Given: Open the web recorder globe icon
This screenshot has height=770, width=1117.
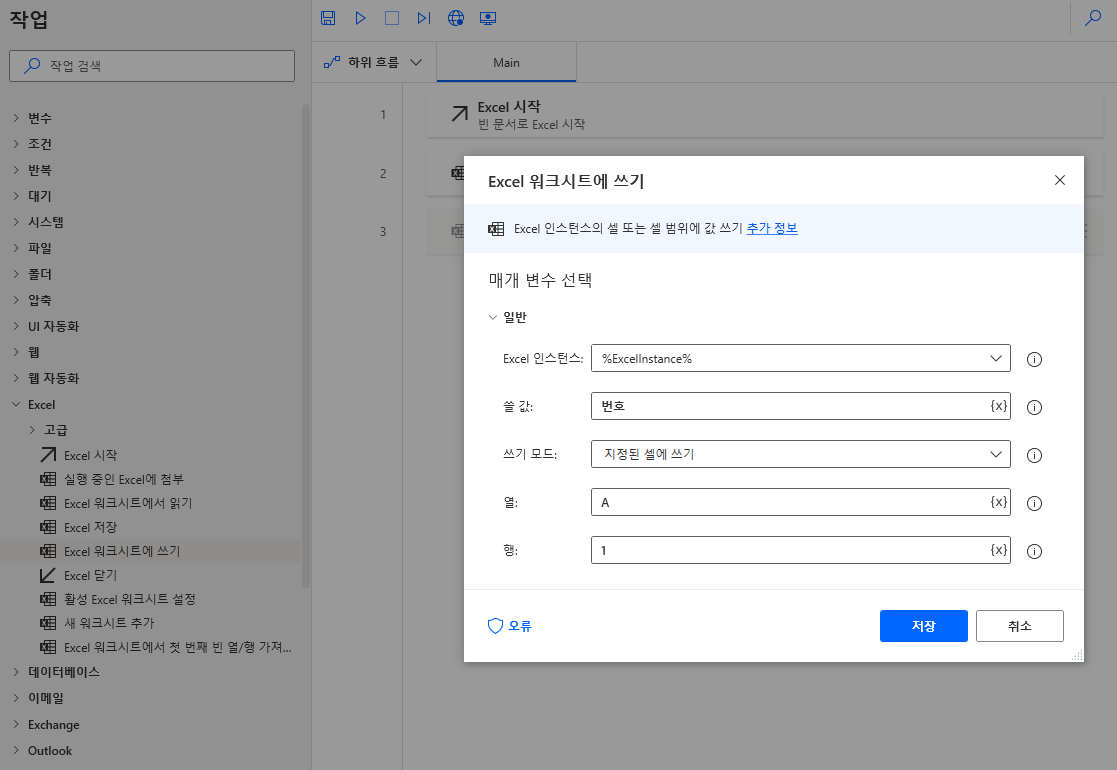Looking at the screenshot, I should tap(456, 18).
